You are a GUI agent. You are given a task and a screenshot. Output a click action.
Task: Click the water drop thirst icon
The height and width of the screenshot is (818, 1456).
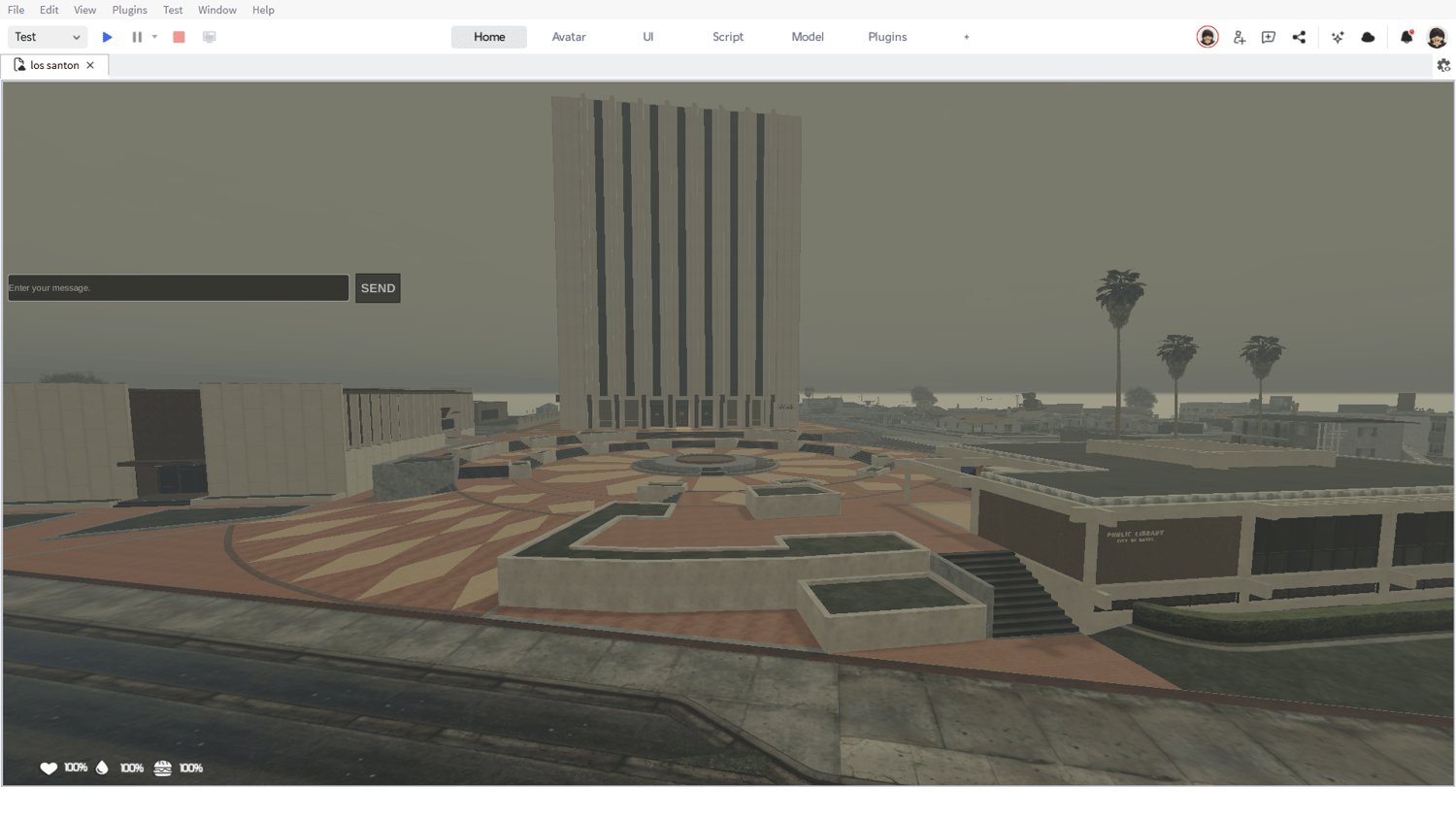coord(102,768)
